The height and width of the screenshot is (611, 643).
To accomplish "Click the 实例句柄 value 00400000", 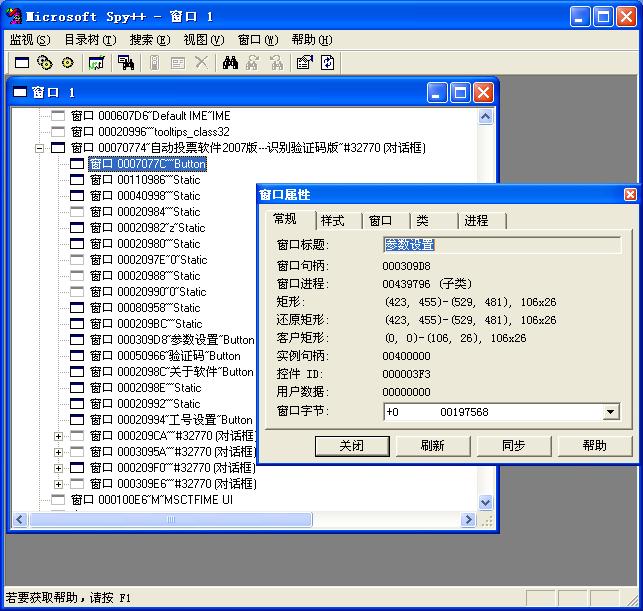I will (406, 356).
